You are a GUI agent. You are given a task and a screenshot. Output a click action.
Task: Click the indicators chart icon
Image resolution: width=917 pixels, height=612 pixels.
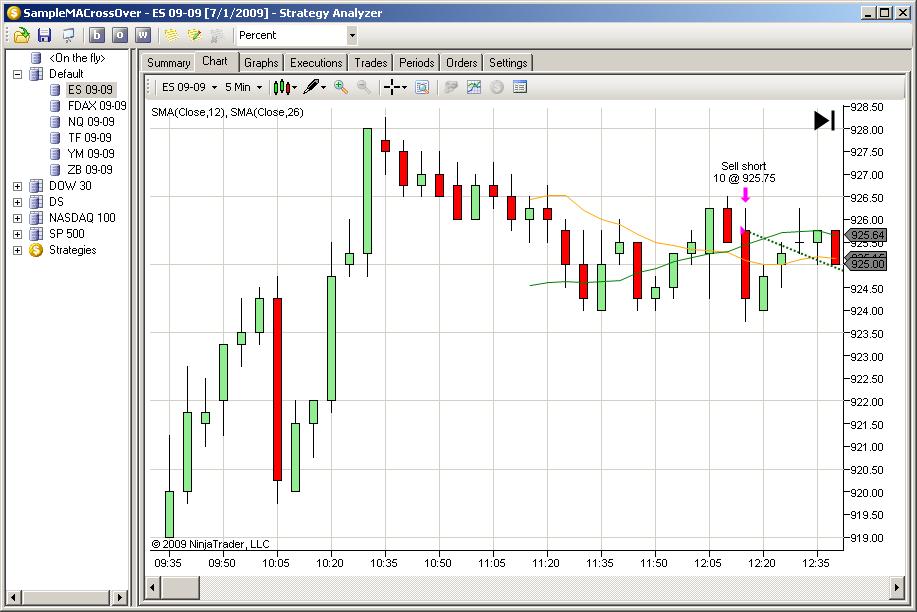(x=474, y=87)
